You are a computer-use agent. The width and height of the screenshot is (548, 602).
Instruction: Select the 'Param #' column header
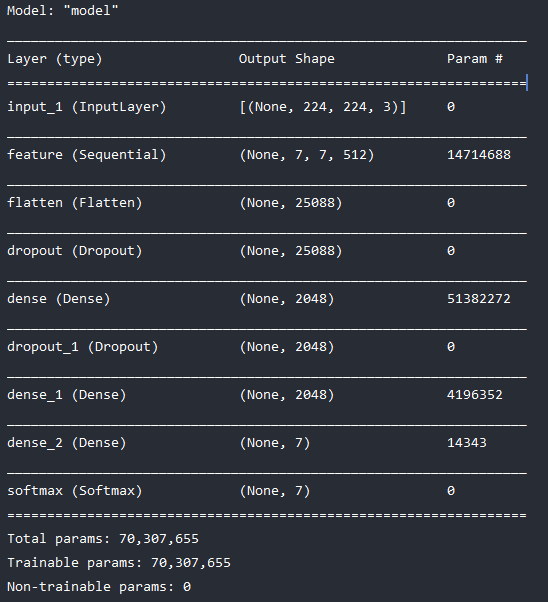tap(475, 59)
